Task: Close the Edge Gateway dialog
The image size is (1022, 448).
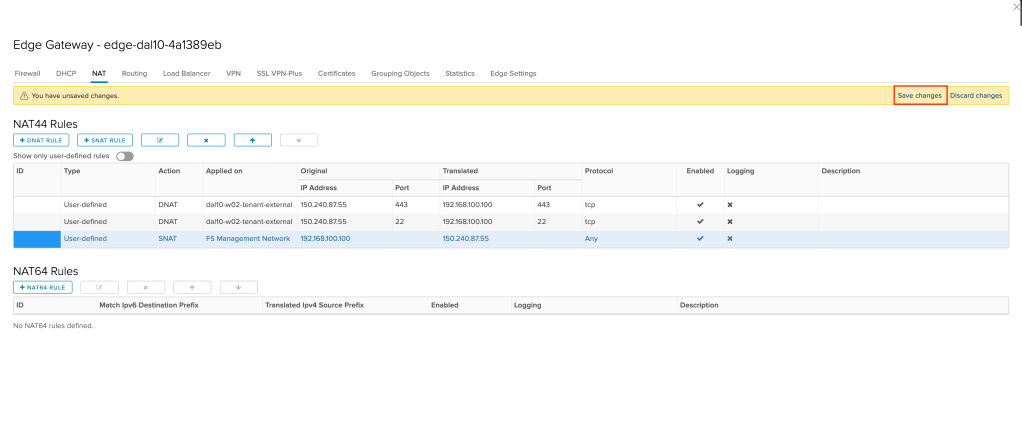Action: coord(1017,7)
